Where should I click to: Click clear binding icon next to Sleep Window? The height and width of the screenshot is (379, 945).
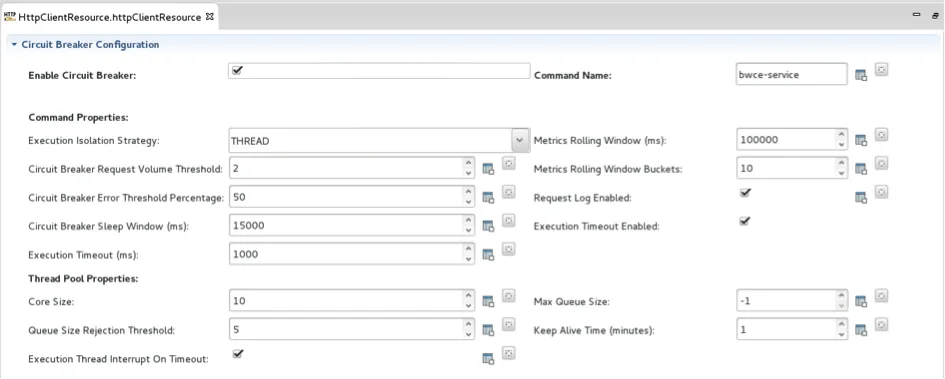coord(509,221)
